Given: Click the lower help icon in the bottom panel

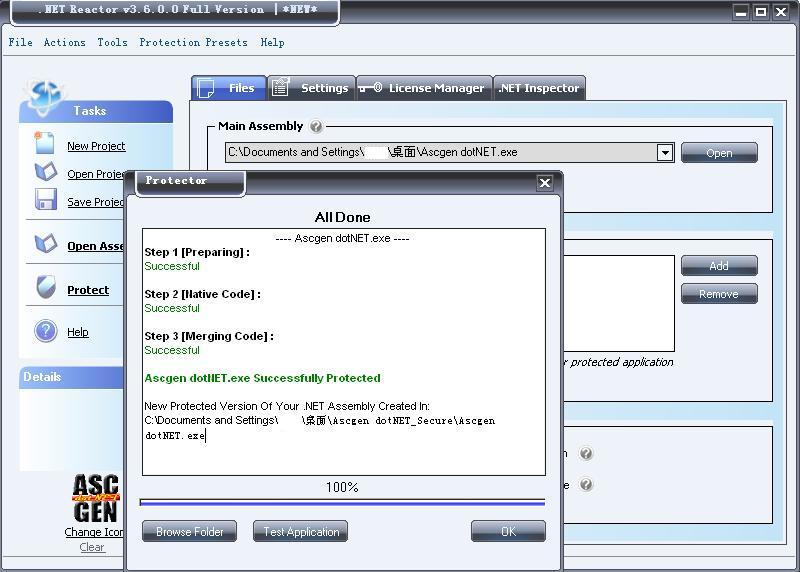Looking at the screenshot, I should [586, 484].
